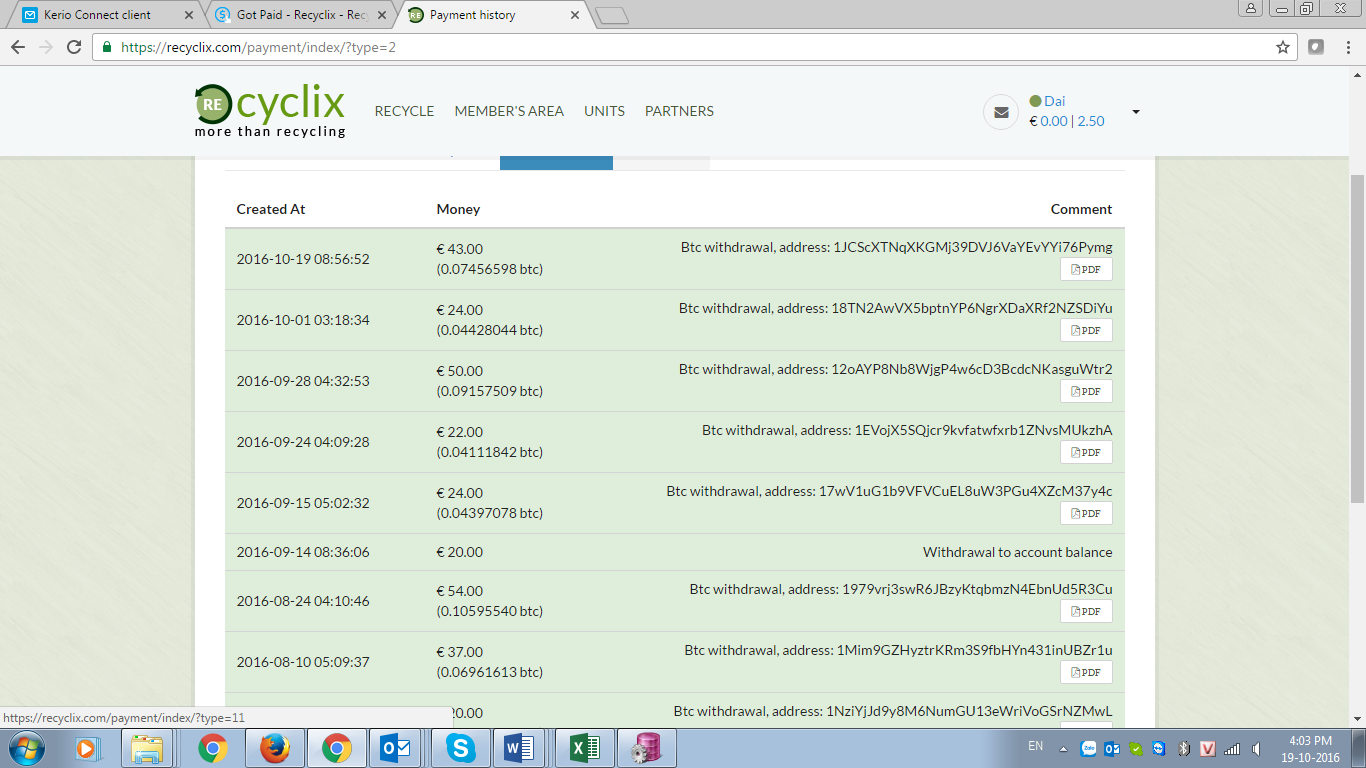Show hidden system tray icons
Screen dimensions: 1366x768
(x=1063, y=748)
